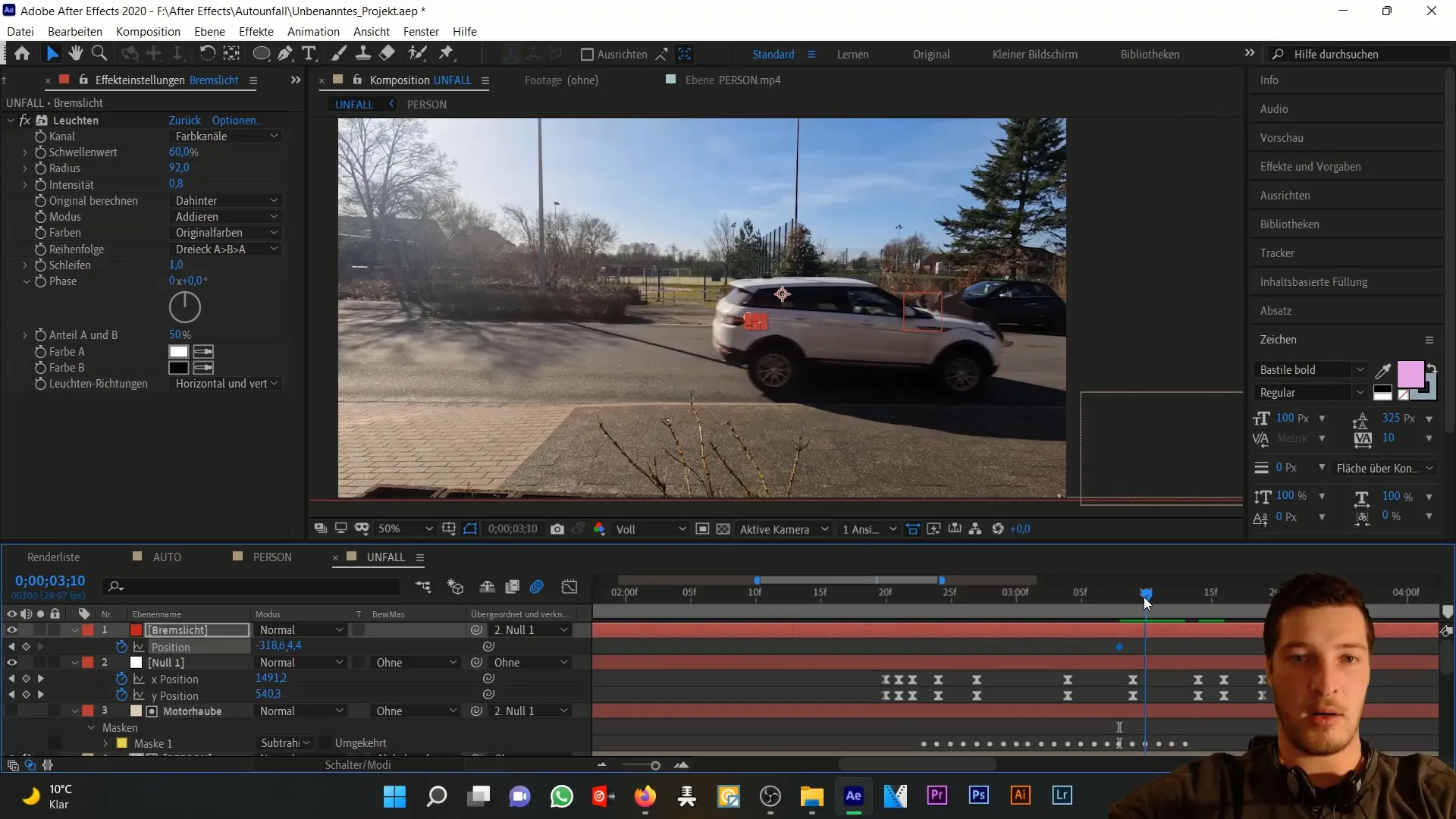This screenshot has width=1456, height=819.
Task: Select the Zoom magnifier tool
Action: (99, 54)
